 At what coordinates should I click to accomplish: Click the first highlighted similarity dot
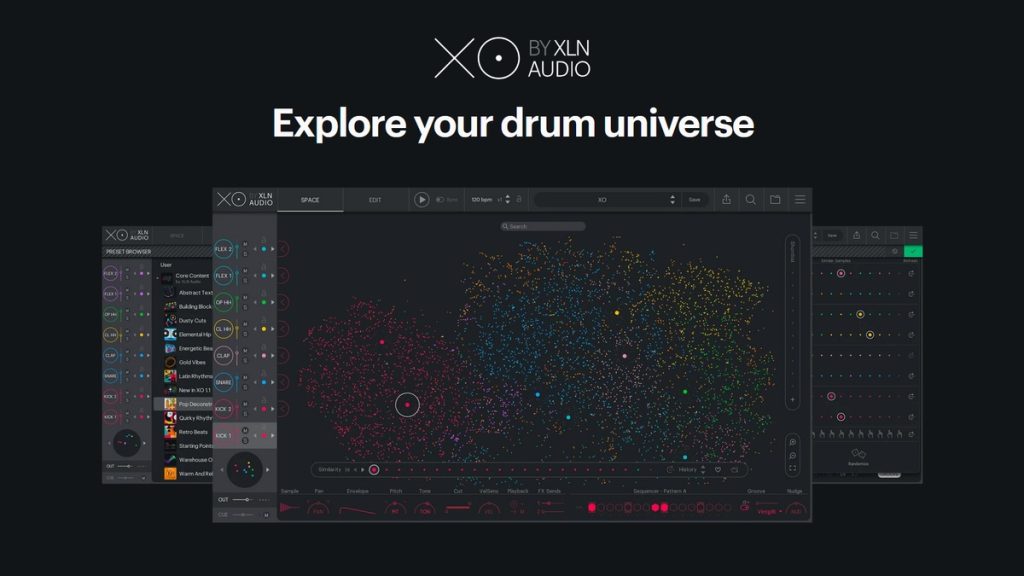[374, 470]
